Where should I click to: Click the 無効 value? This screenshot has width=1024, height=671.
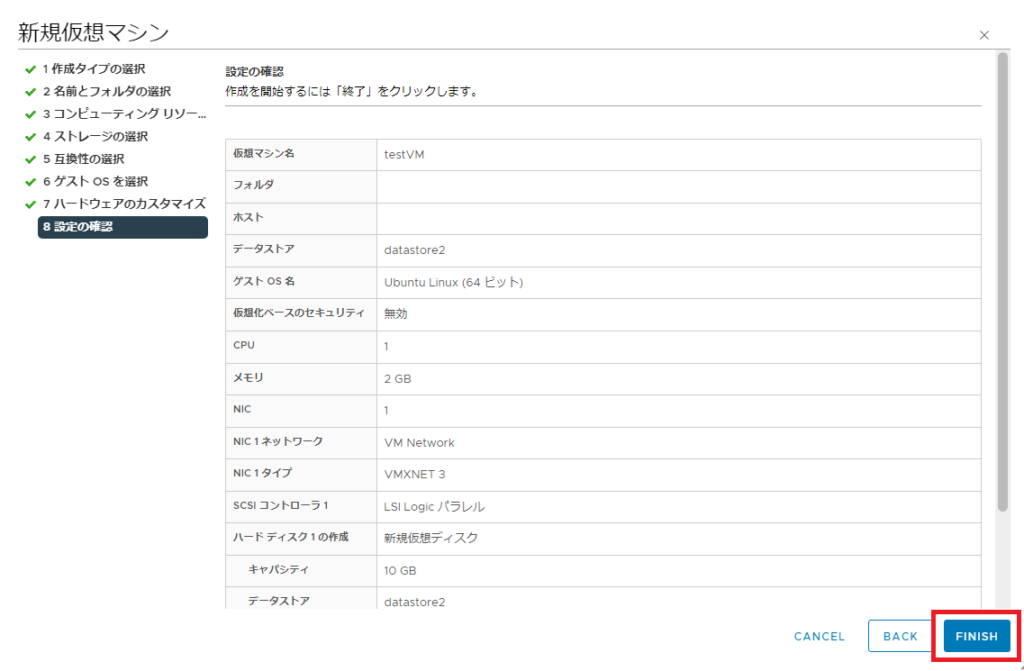point(395,314)
